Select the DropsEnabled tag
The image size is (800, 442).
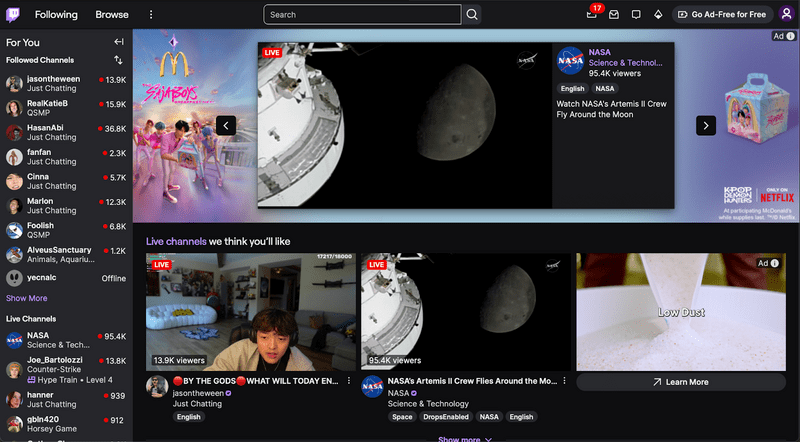[x=445, y=417]
